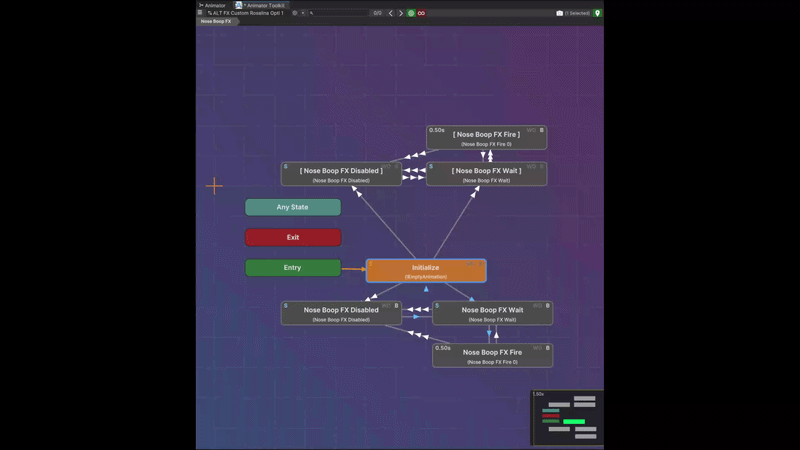Toggle the red infinity loop button
The width and height of the screenshot is (800, 450).
(421, 13)
